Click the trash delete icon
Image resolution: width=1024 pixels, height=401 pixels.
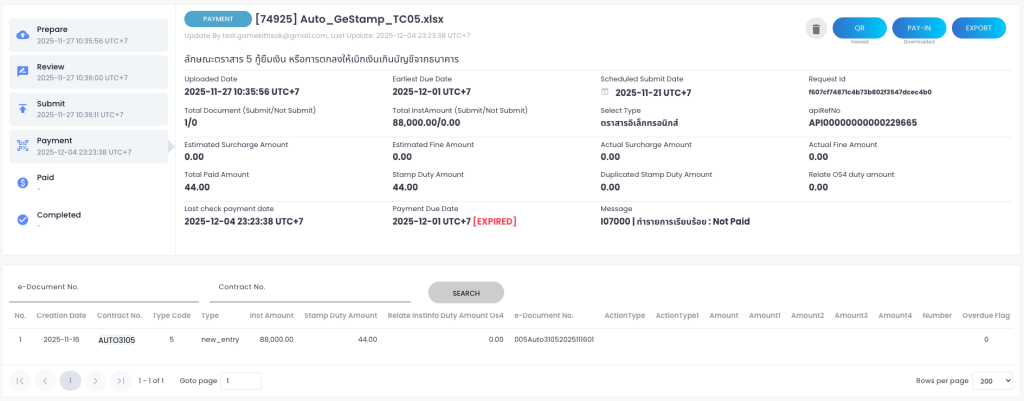816,29
